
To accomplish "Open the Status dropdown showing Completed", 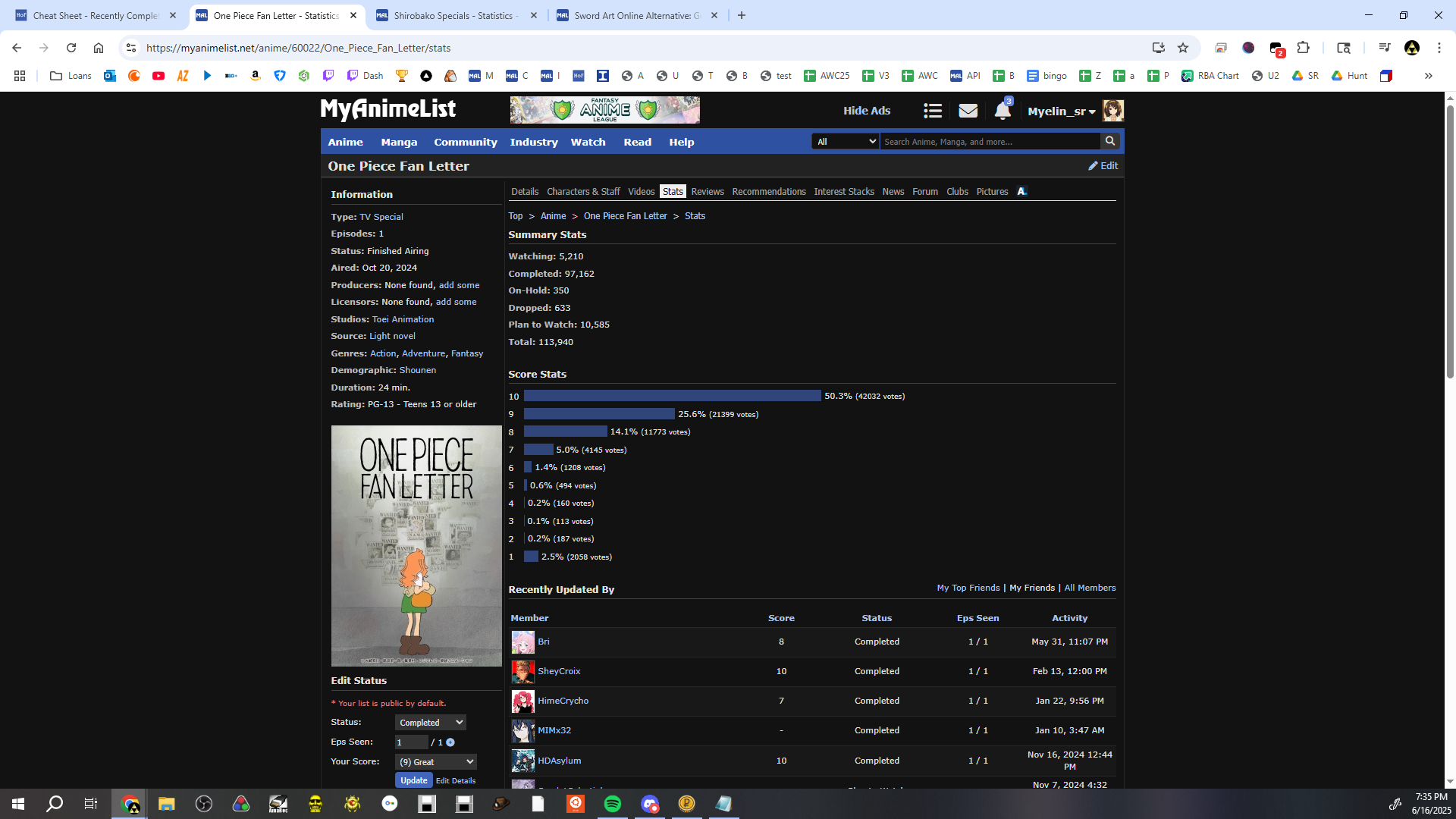I will [x=430, y=723].
